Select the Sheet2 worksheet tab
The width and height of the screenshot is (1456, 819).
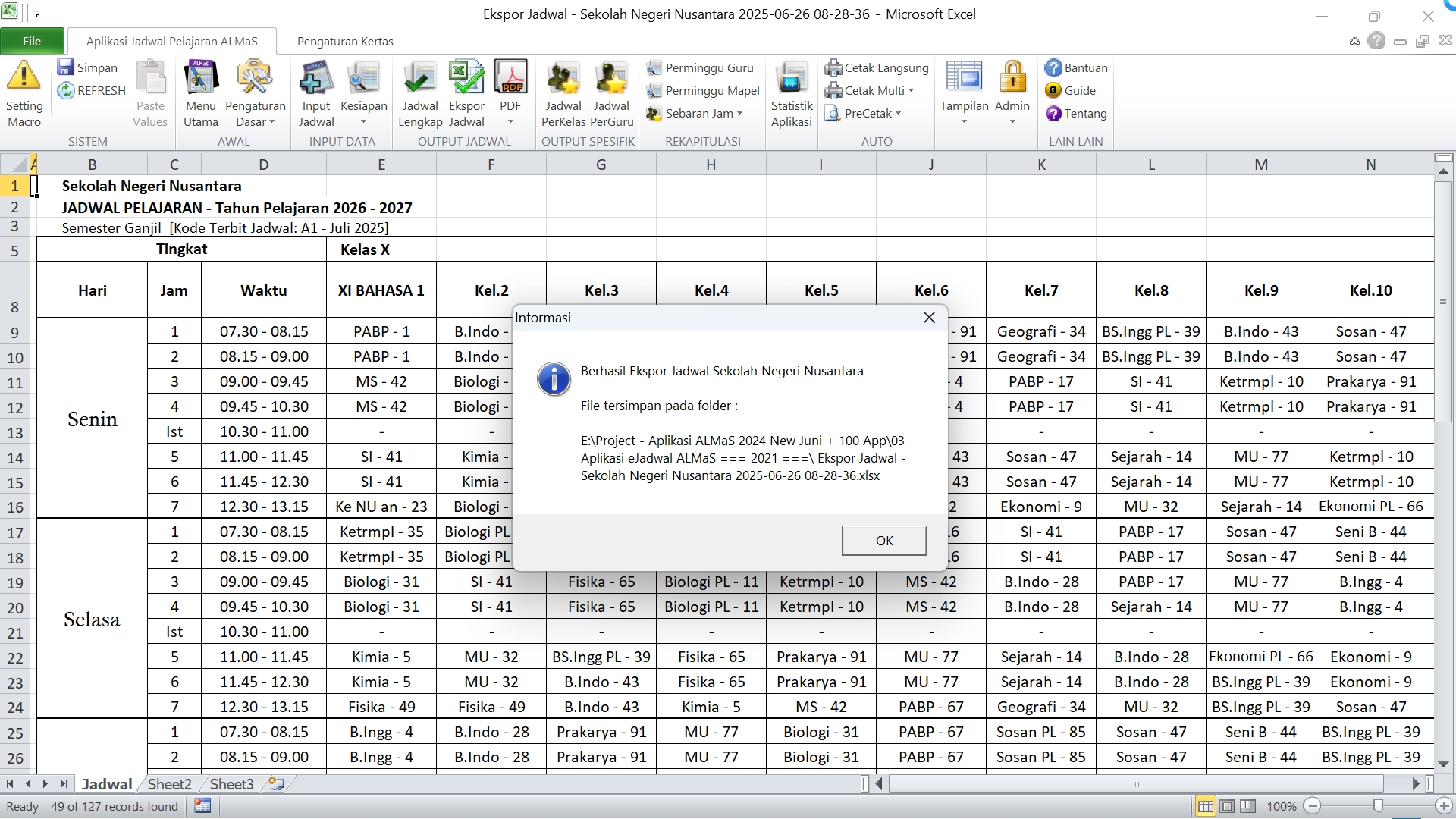point(169,784)
